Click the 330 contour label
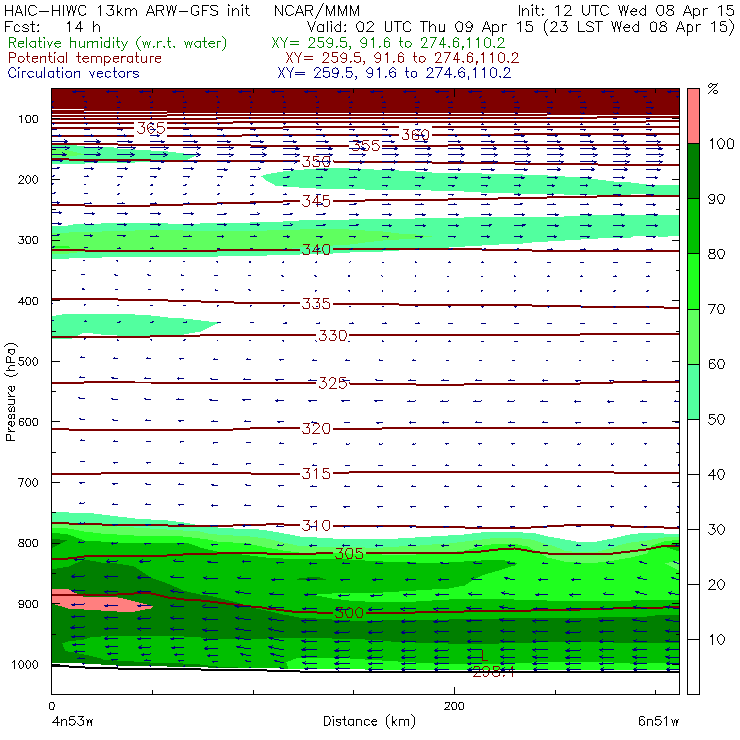 pos(333,336)
